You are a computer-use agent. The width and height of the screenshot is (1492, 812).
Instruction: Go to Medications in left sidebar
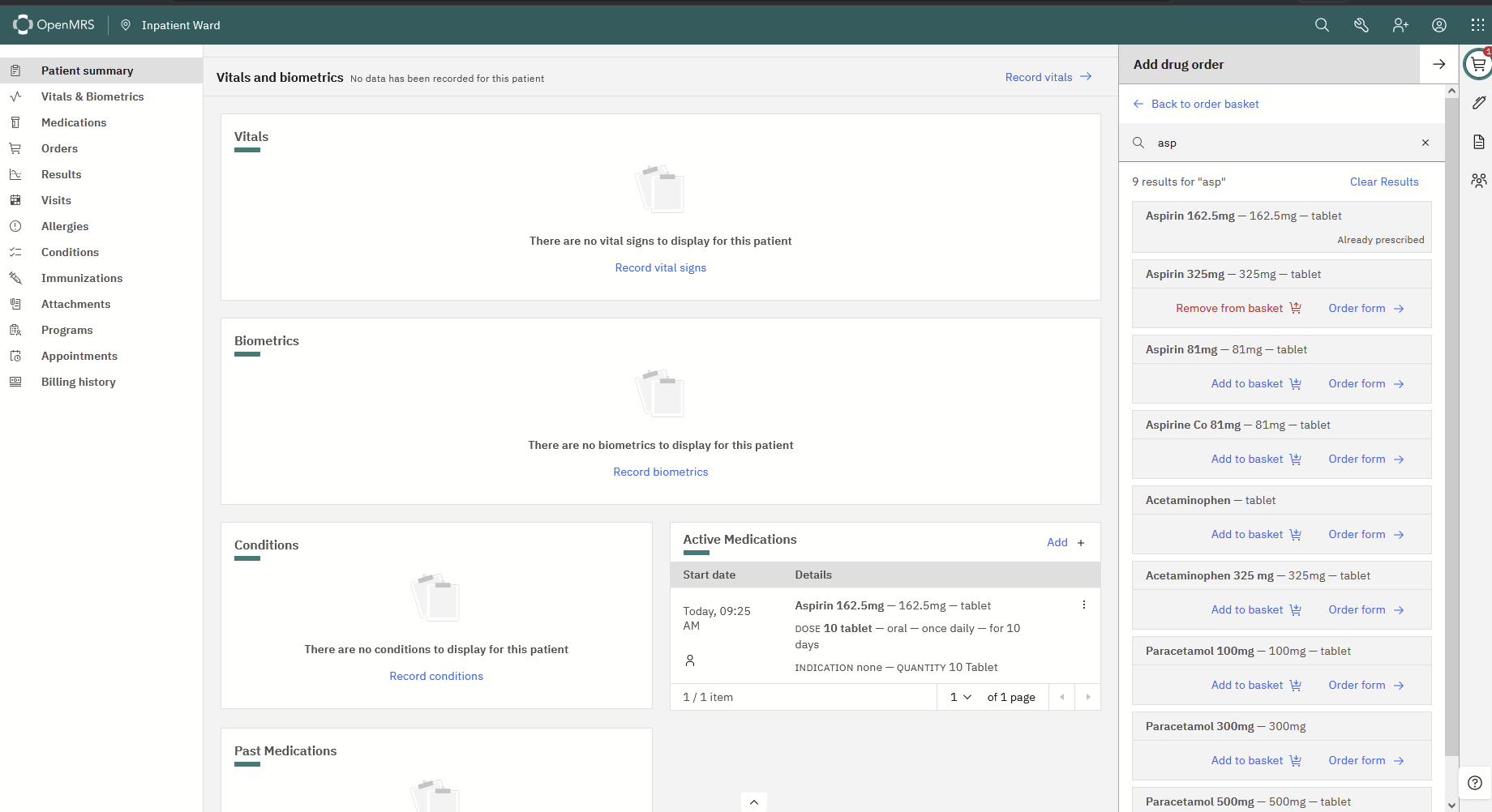74,122
